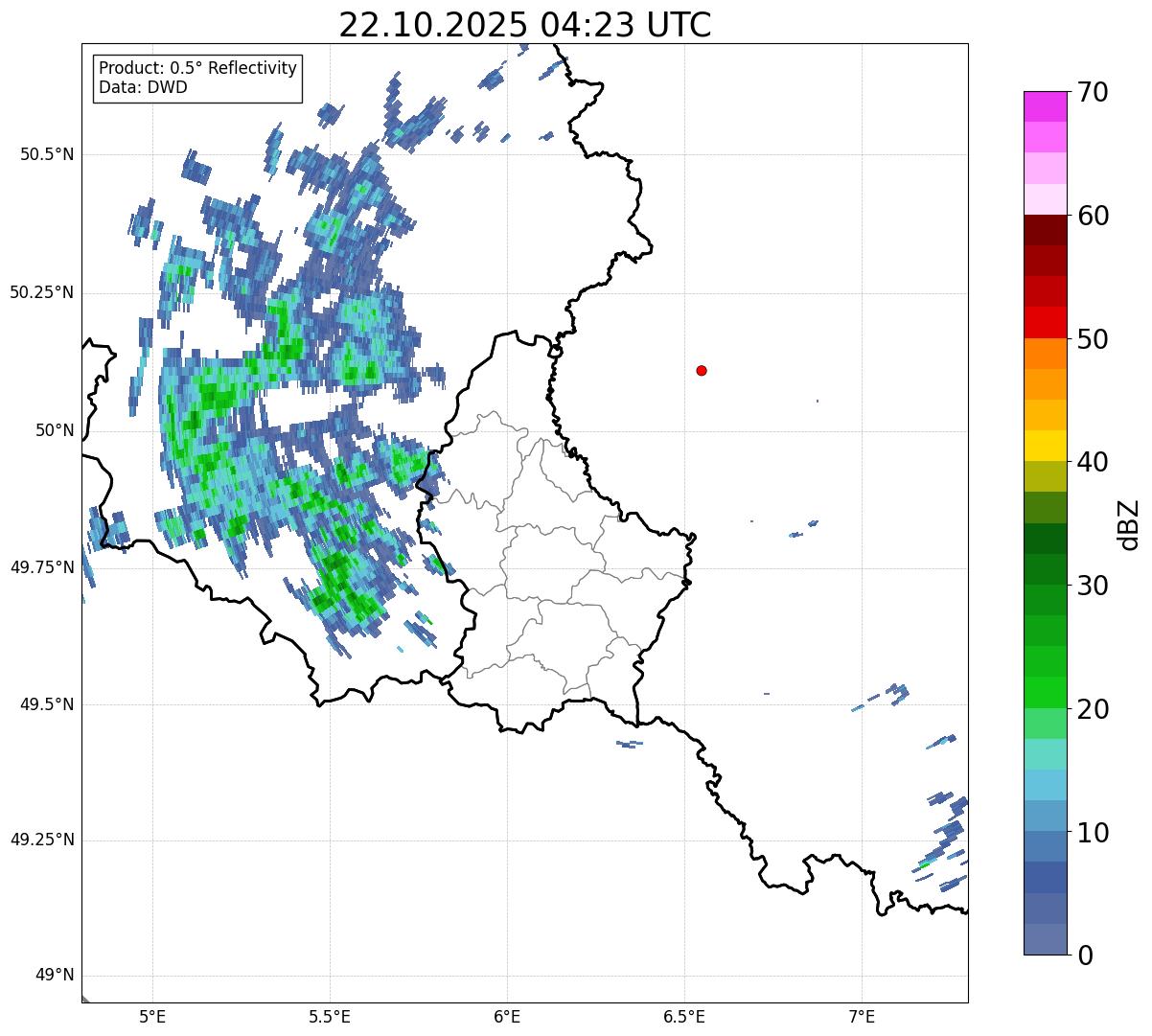Viewport: 1152px width, 1036px height.
Task: Click the colorbar tick label 20
Action: (x=1093, y=709)
